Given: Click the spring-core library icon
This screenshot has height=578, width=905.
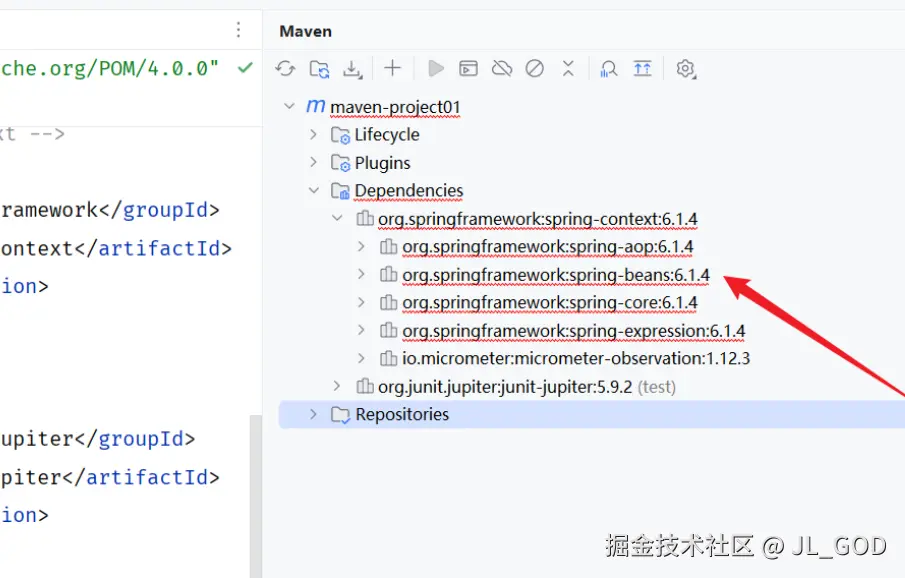Looking at the screenshot, I should tap(388, 302).
